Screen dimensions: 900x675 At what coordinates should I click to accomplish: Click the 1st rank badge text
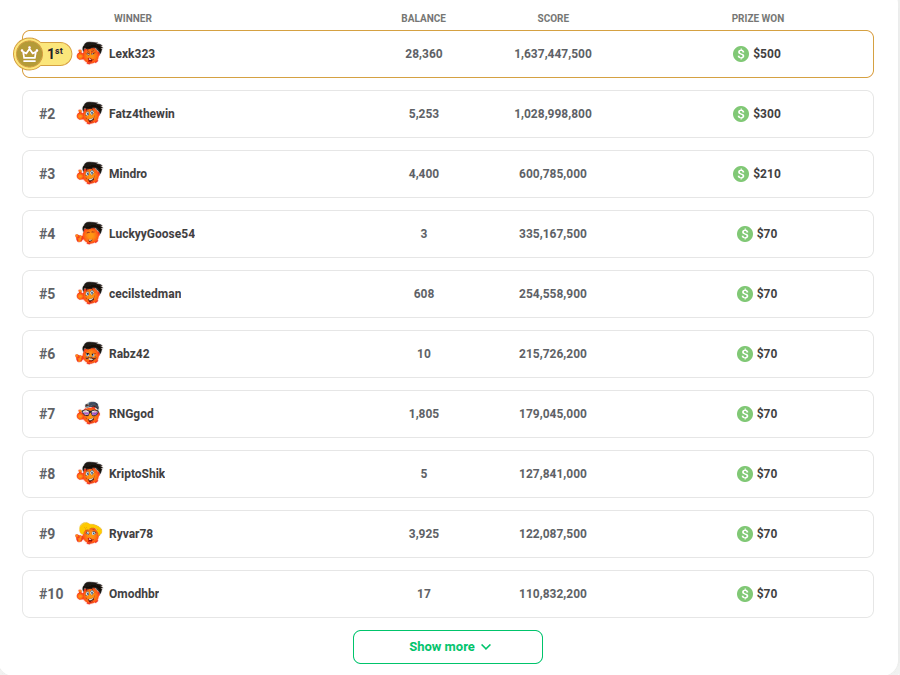pyautogui.click(x=55, y=53)
